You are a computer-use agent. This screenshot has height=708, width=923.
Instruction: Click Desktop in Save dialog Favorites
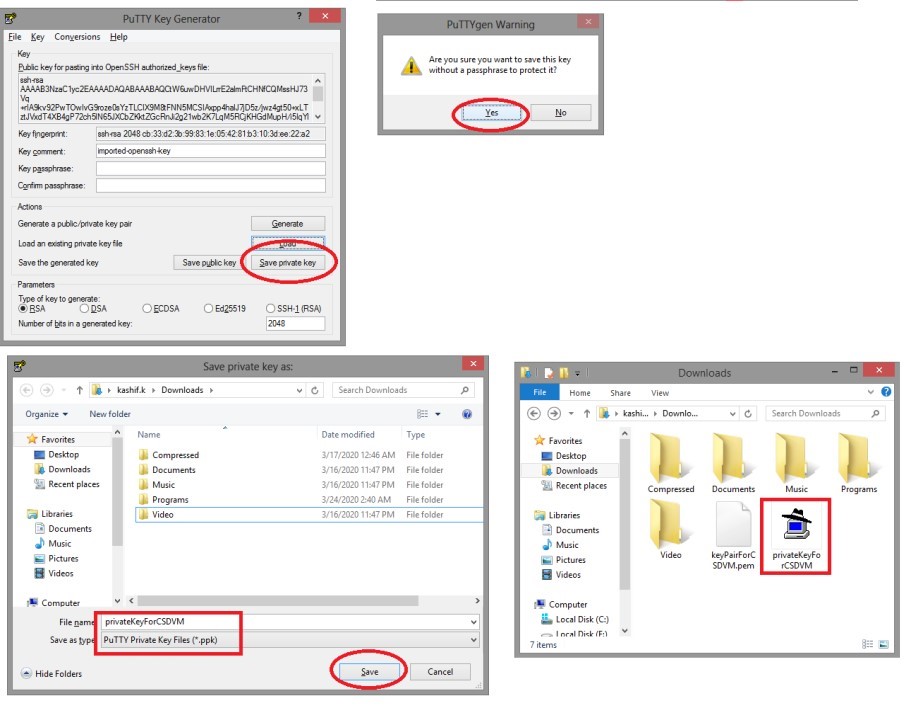63,454
